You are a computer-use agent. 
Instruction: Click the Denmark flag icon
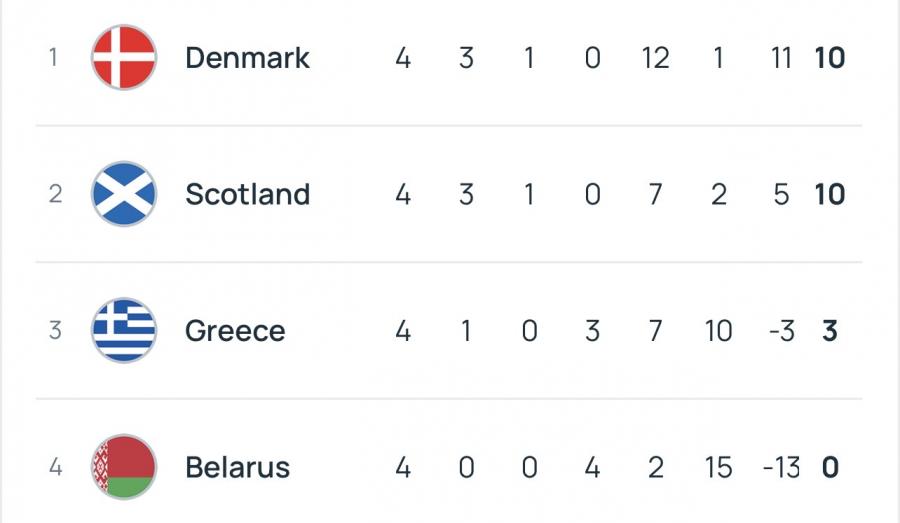(124, 58)
